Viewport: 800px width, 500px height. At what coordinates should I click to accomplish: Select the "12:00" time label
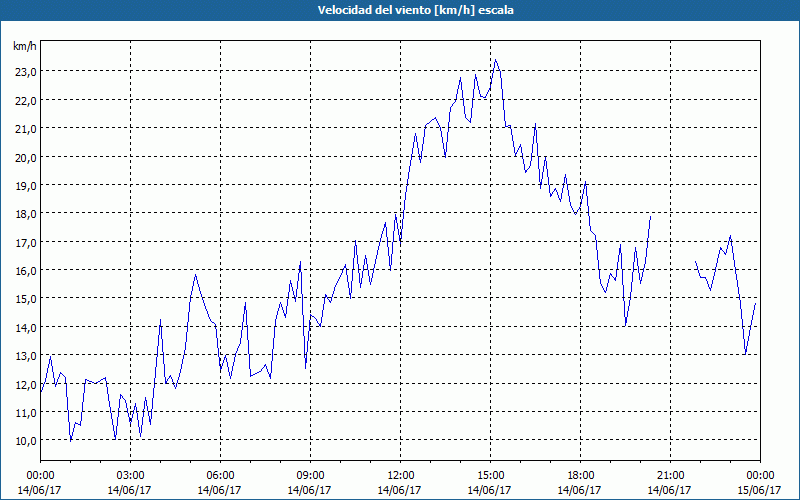click(401, 476)
